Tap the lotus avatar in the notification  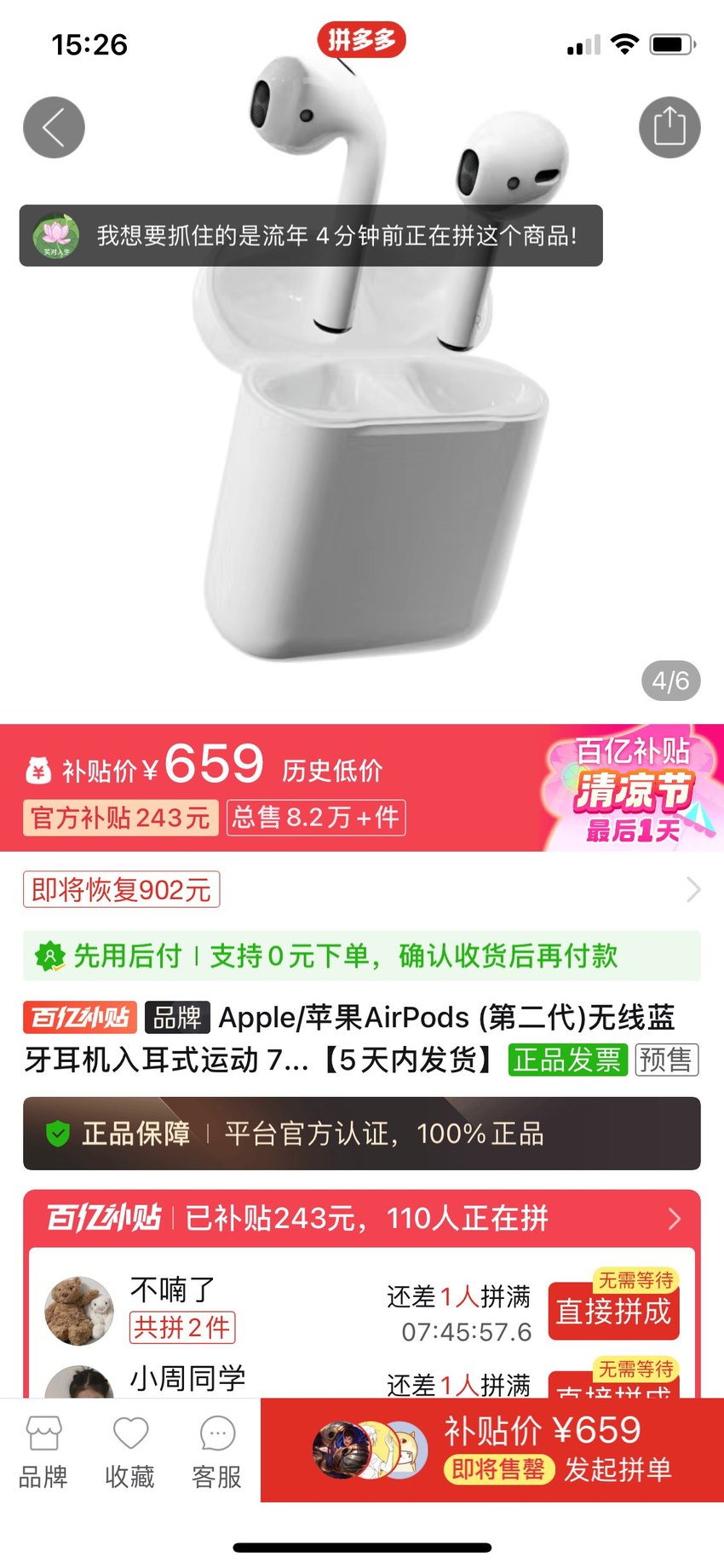(x=56, y=236)
